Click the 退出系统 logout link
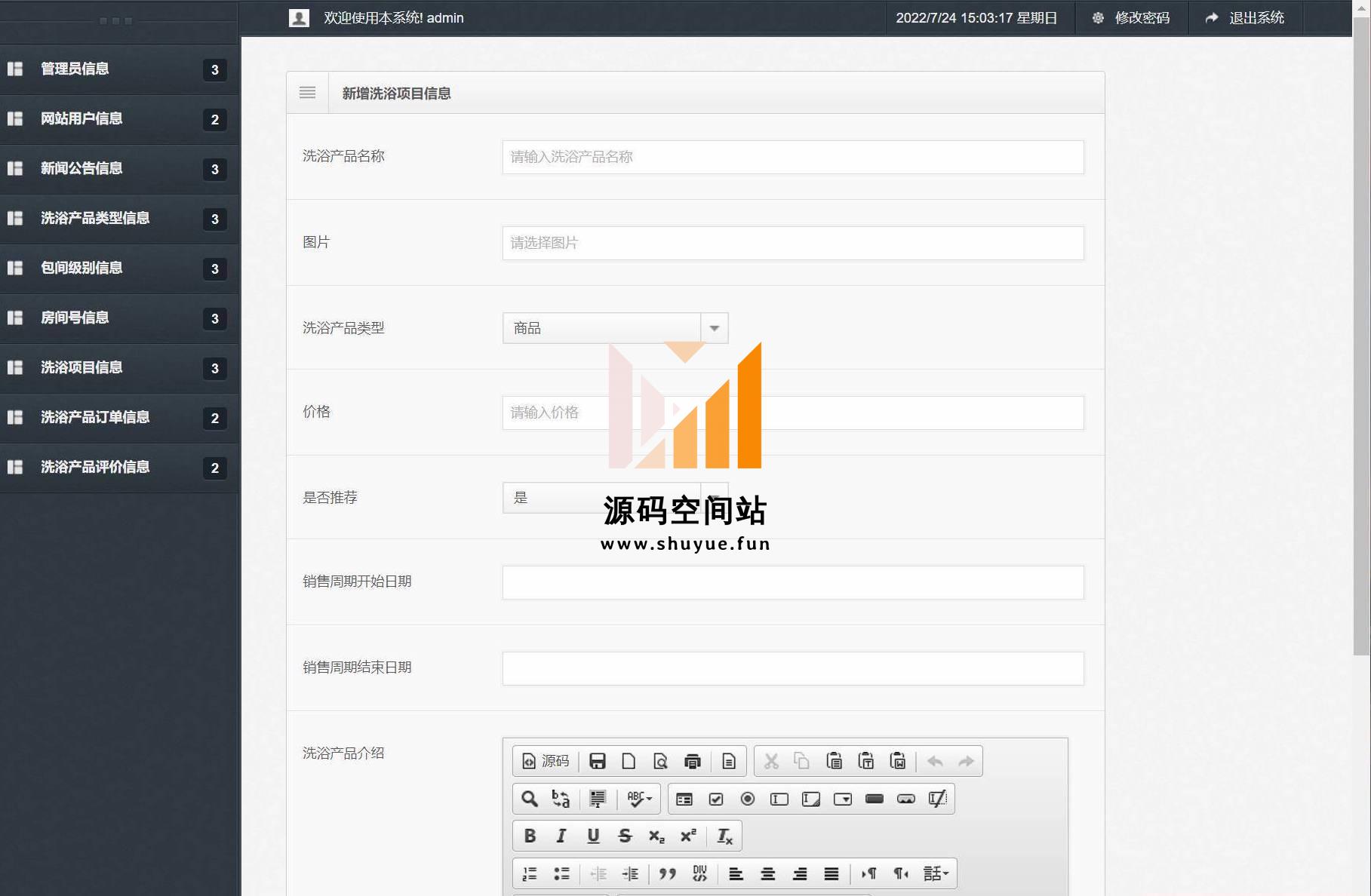 click(x=1245, y=18)
